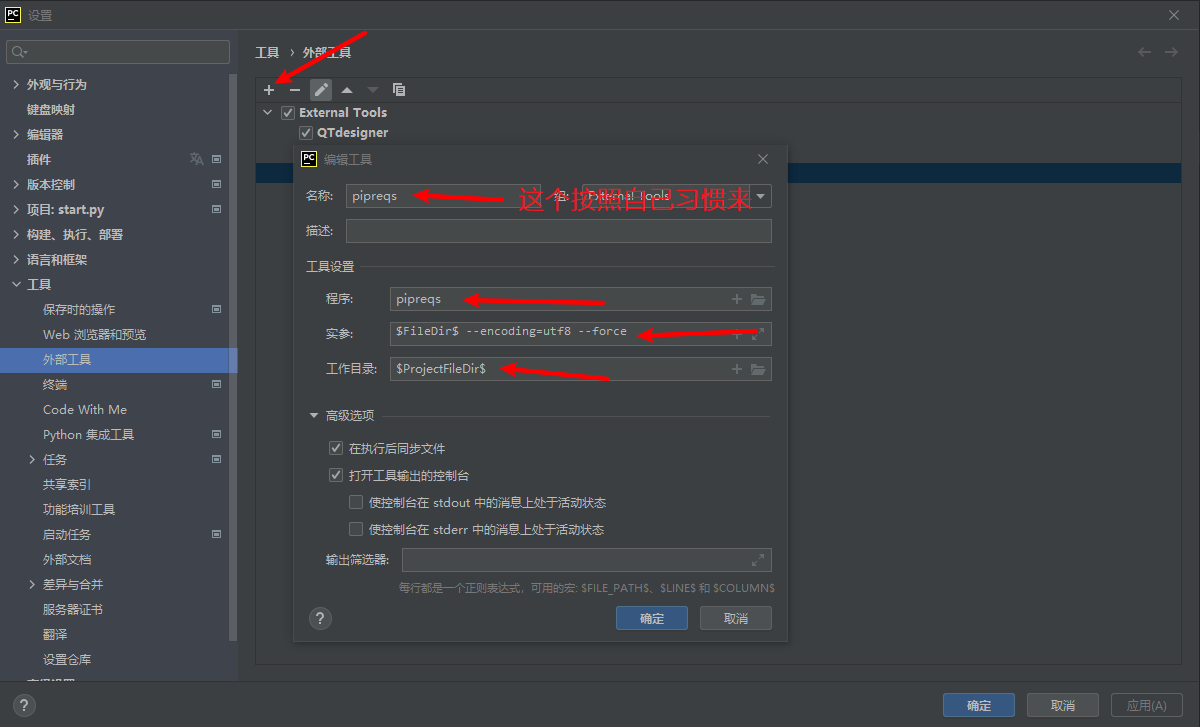Click the insert macro (+) icon in 实参 field
Viewport: 1200px width, 727px height.
[735, 333]
